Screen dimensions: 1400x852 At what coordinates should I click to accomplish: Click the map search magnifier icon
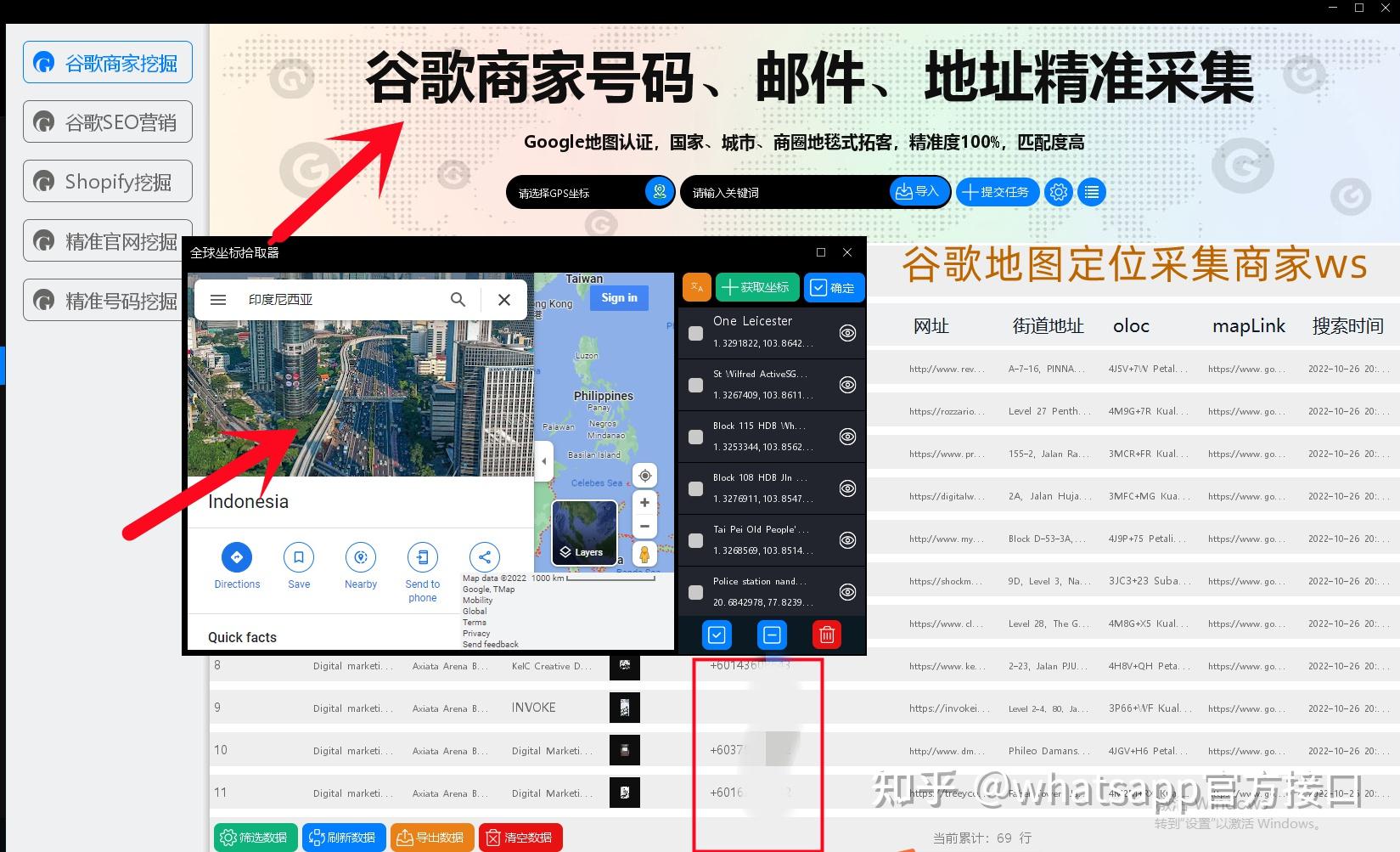[458, 299]
